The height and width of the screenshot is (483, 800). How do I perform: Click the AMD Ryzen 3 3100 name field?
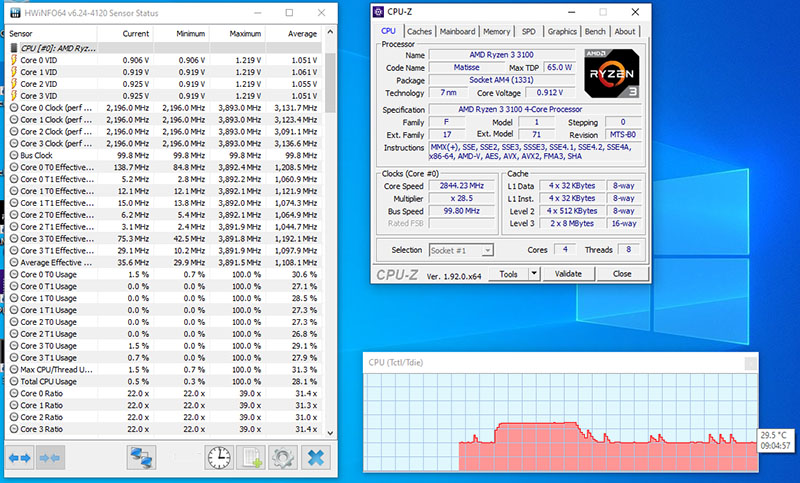(502, 55)
